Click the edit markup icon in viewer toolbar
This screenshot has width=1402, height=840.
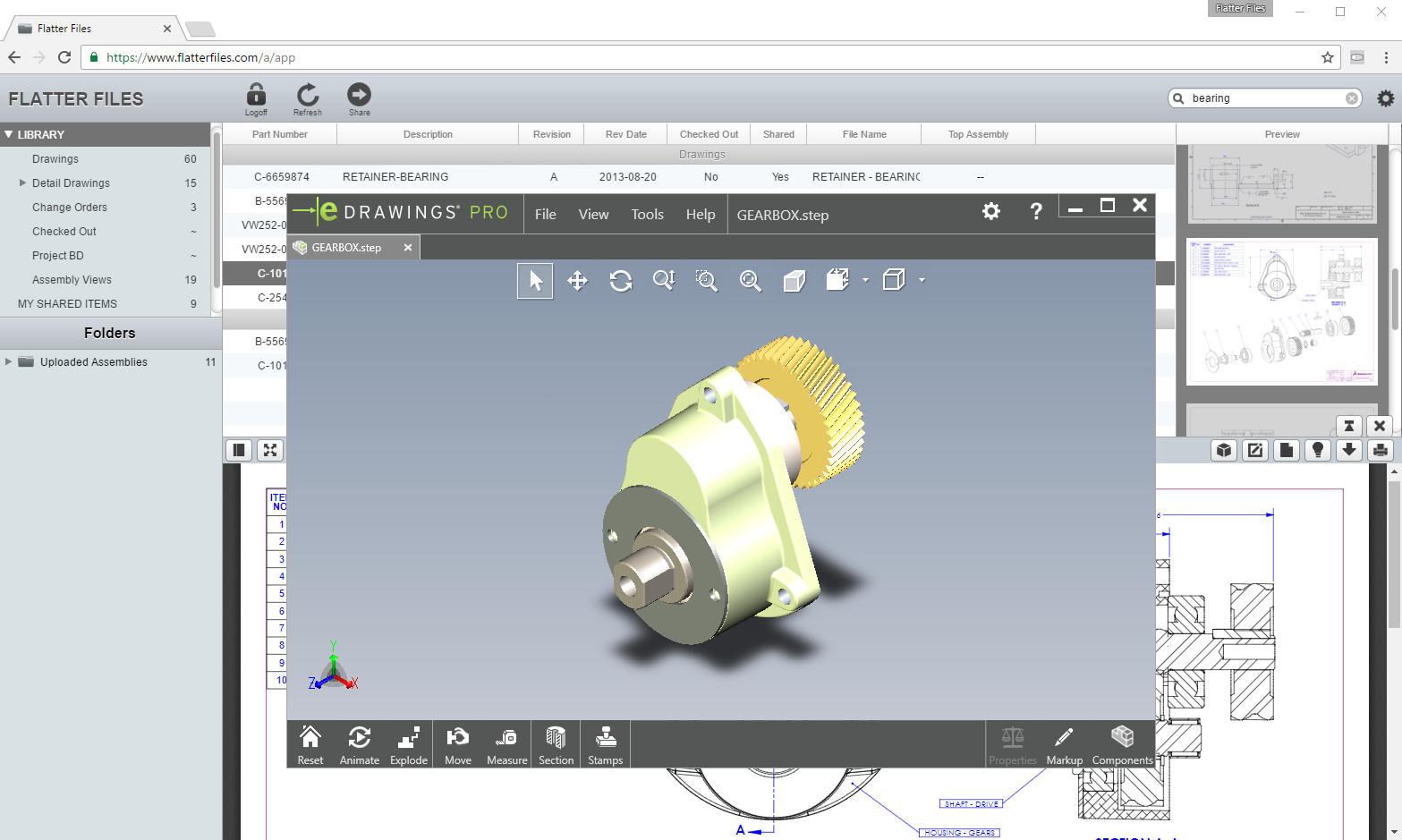point(1255,450)
